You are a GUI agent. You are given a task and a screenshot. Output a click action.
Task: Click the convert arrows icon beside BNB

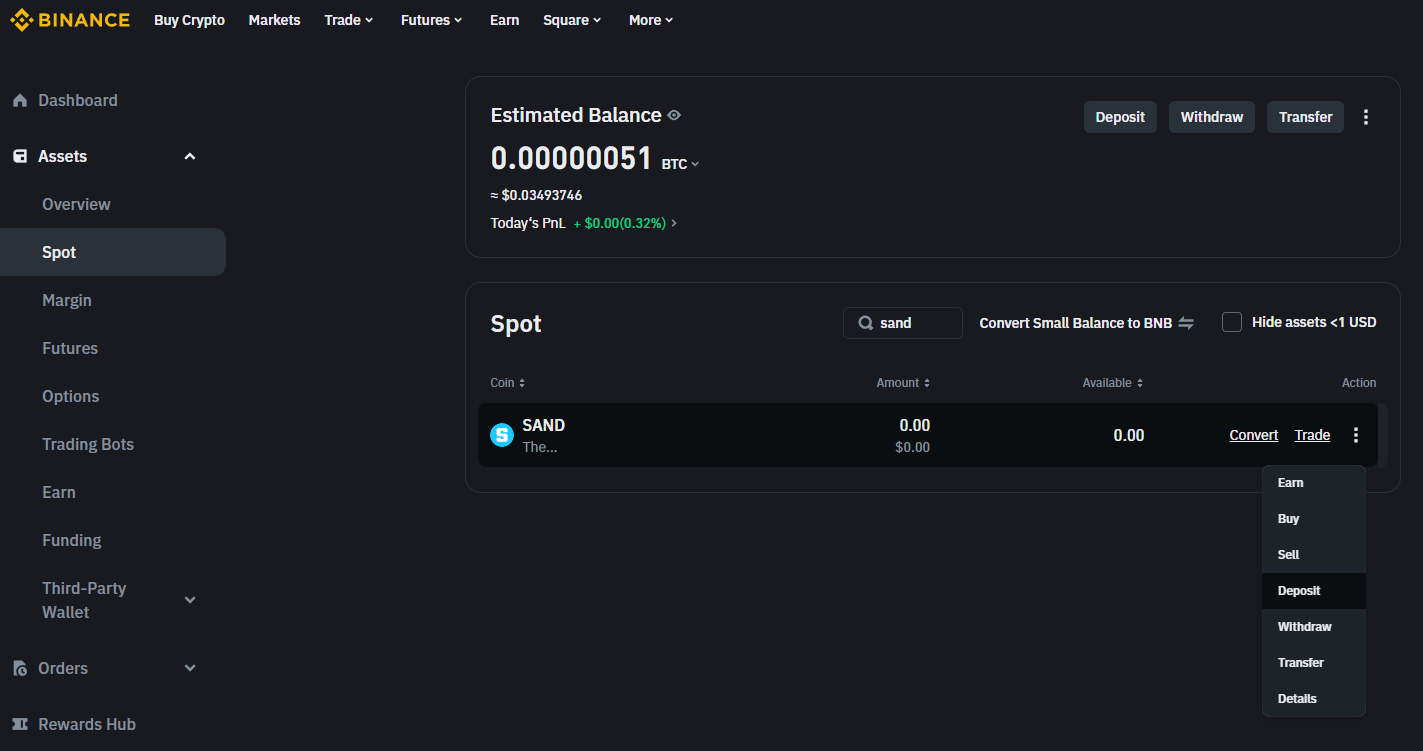(x=1186, y=323)
